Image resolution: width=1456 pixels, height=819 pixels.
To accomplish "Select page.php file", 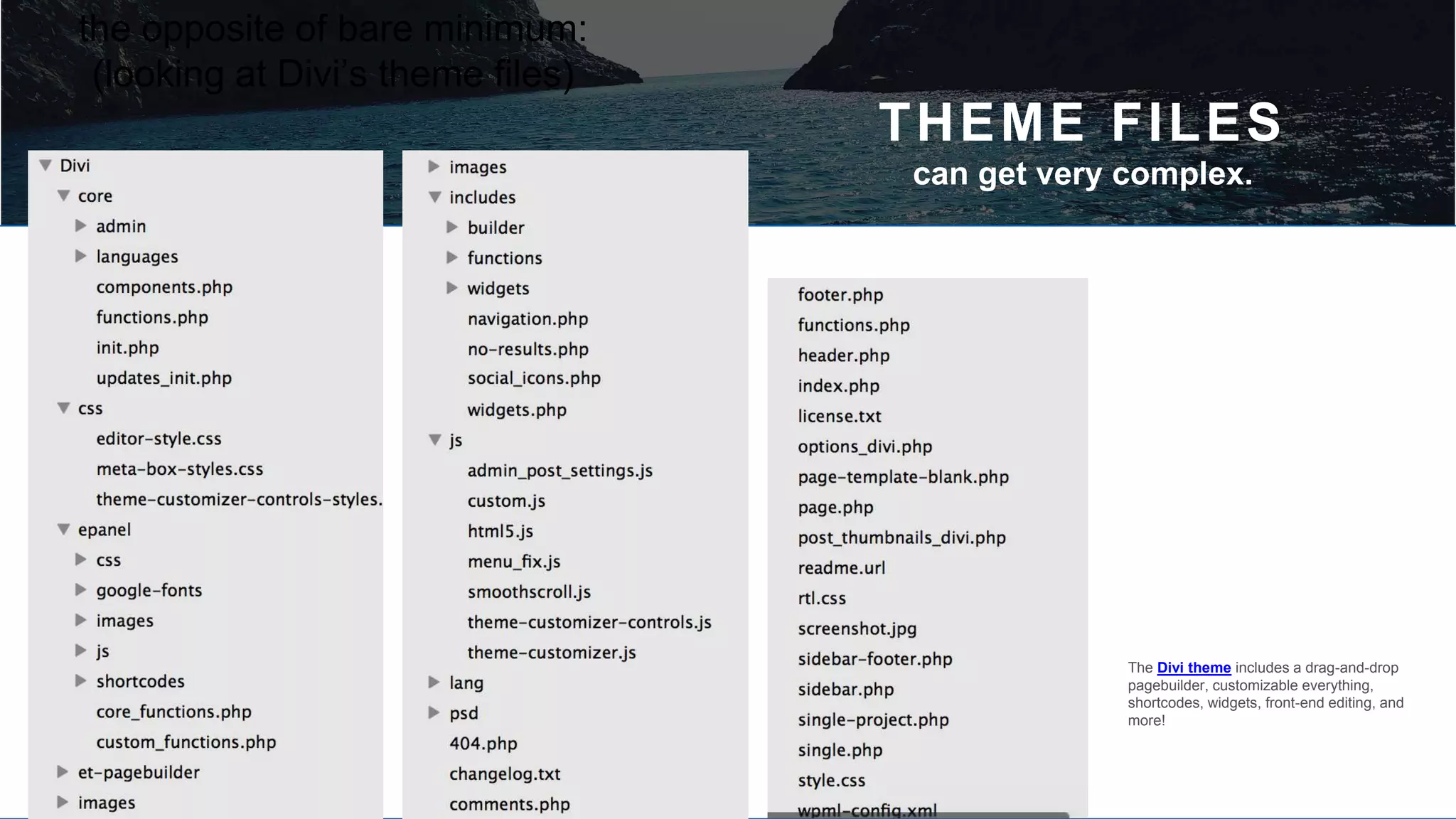I will (x=836, y=508).
